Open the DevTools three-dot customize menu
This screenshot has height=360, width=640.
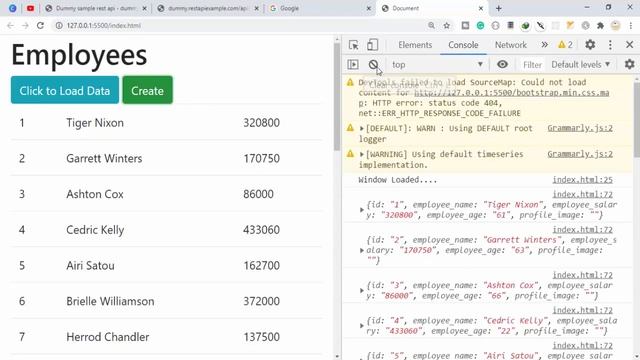click(610, 45)
